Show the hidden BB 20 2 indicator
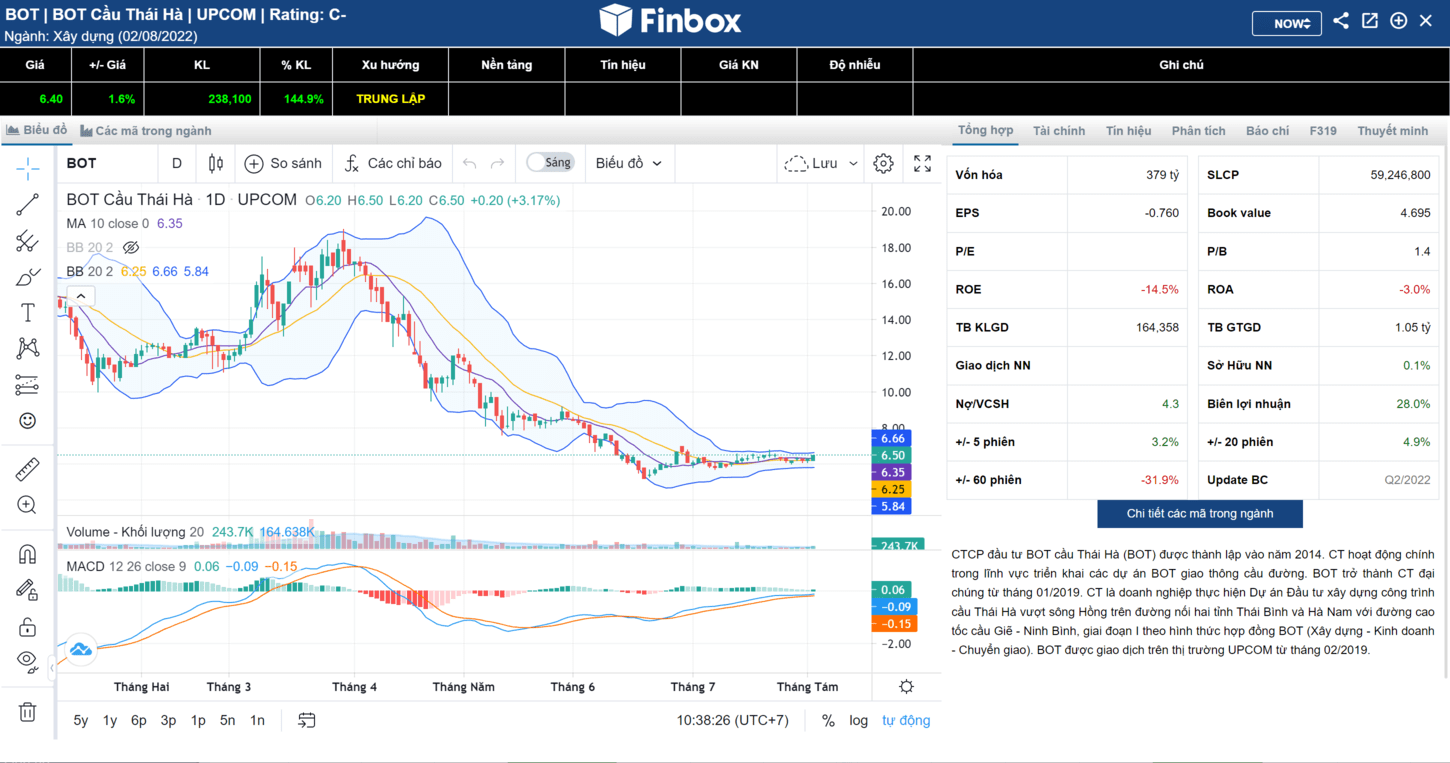1450x763 pixels. [x=130, y=247]
